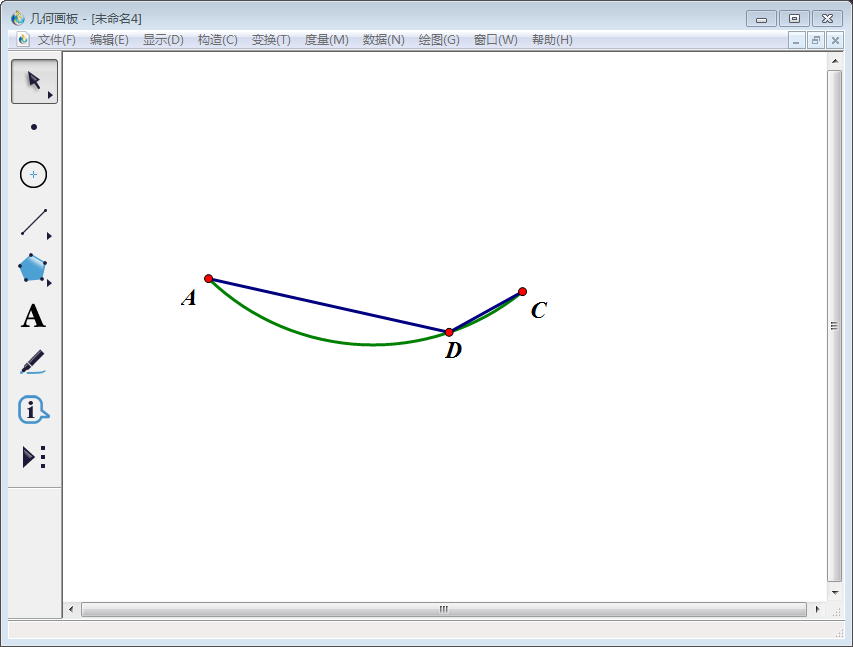Restore the document child window
Viewport: 853px width, 647px height.
tap(815, 40)
